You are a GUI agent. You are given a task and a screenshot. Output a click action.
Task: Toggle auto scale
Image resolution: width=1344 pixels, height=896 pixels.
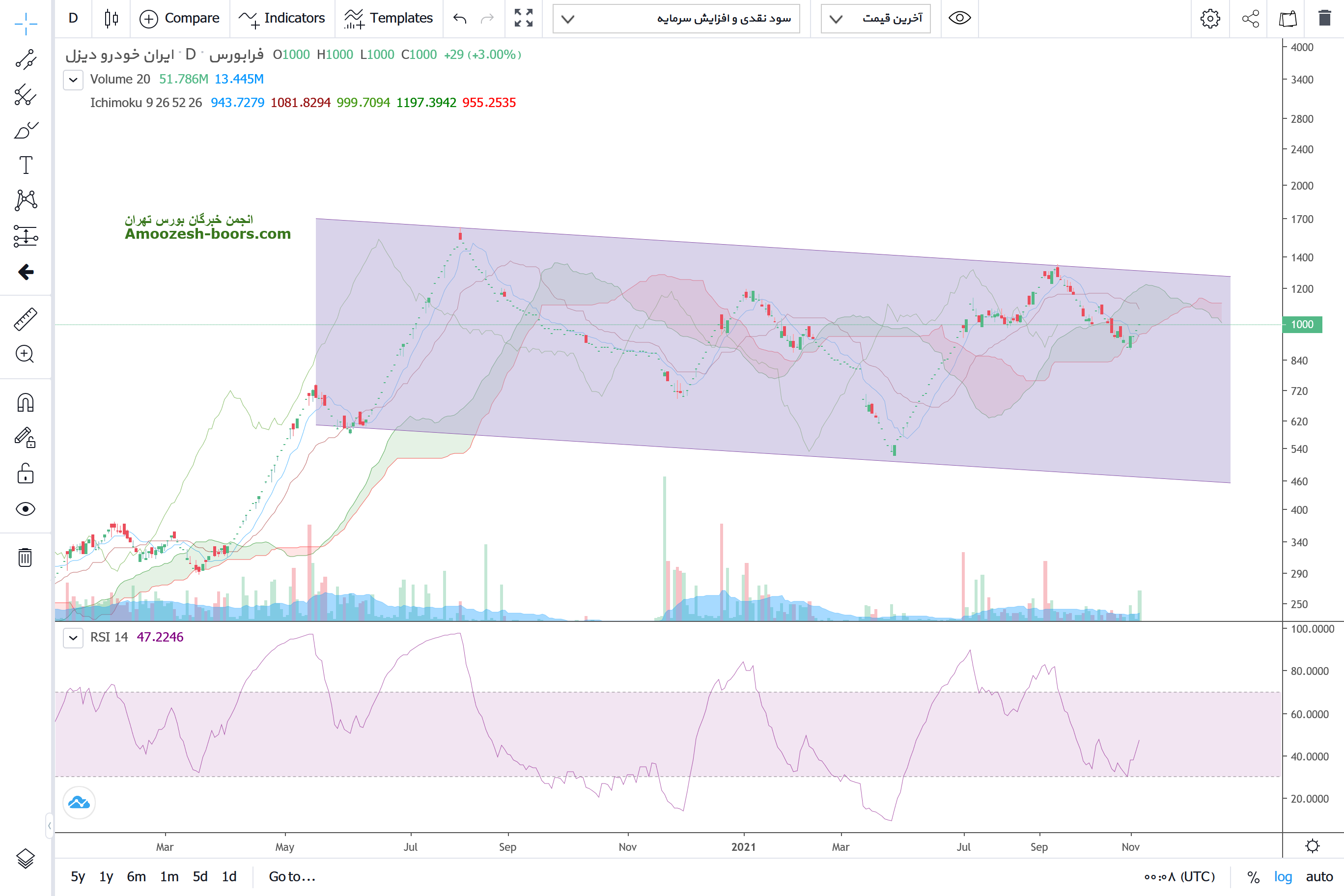point(1319,876)
